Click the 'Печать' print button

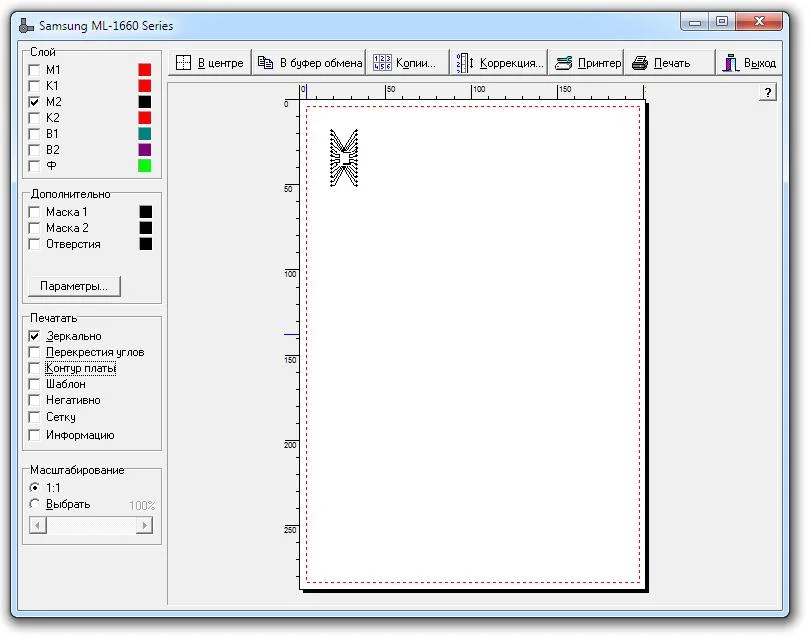coord(670,63)
